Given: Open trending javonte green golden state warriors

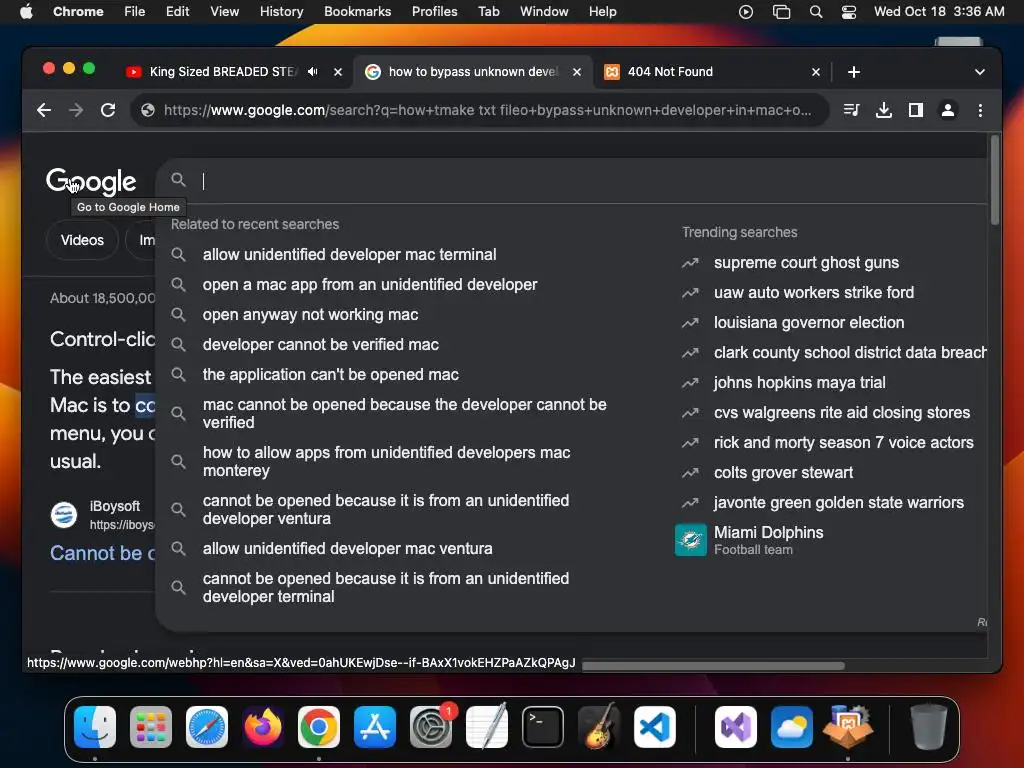Looking at the screenshot, I should coord(839,502).
